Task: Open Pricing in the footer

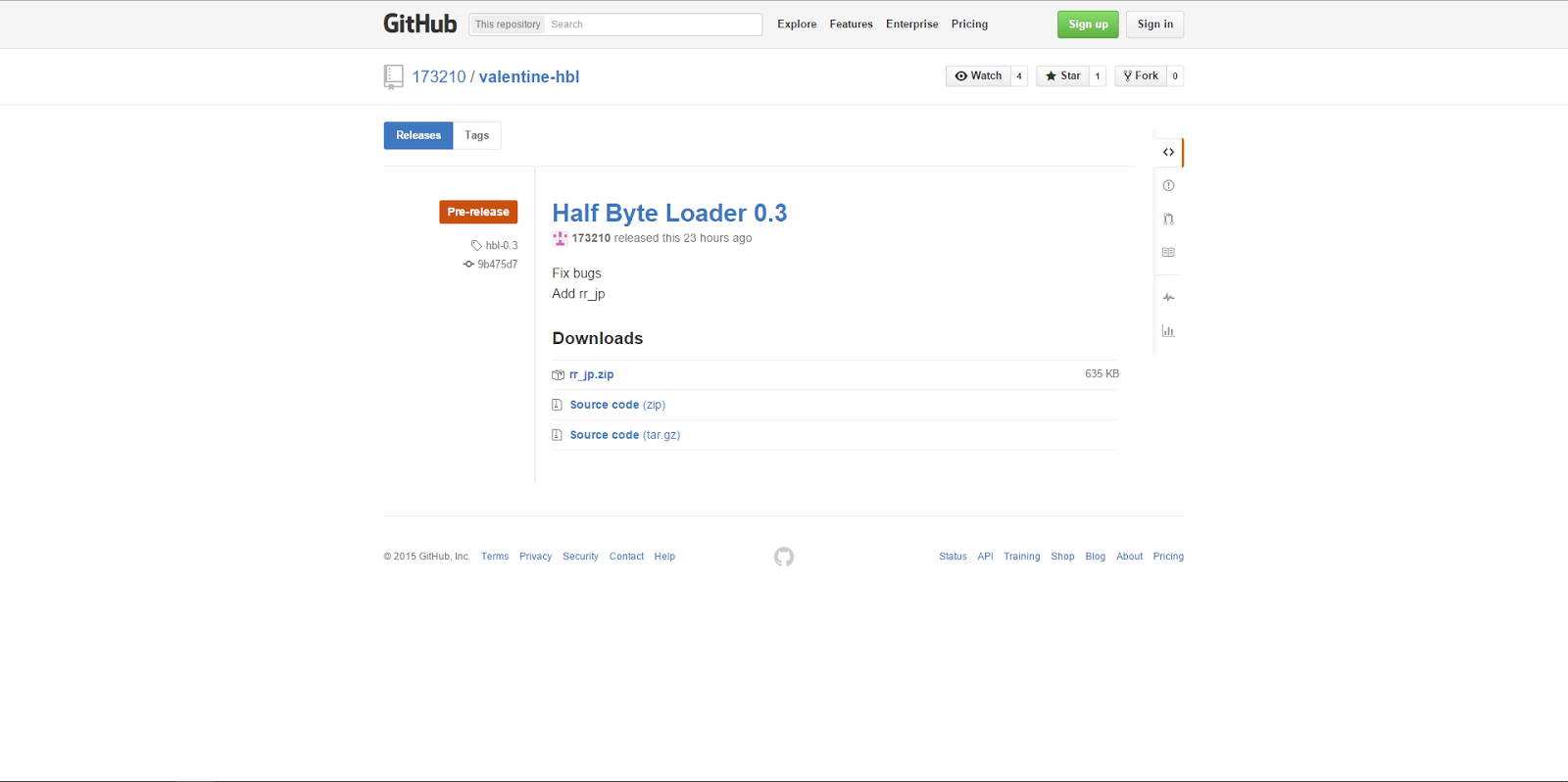Action: (x=1168, y=557)
